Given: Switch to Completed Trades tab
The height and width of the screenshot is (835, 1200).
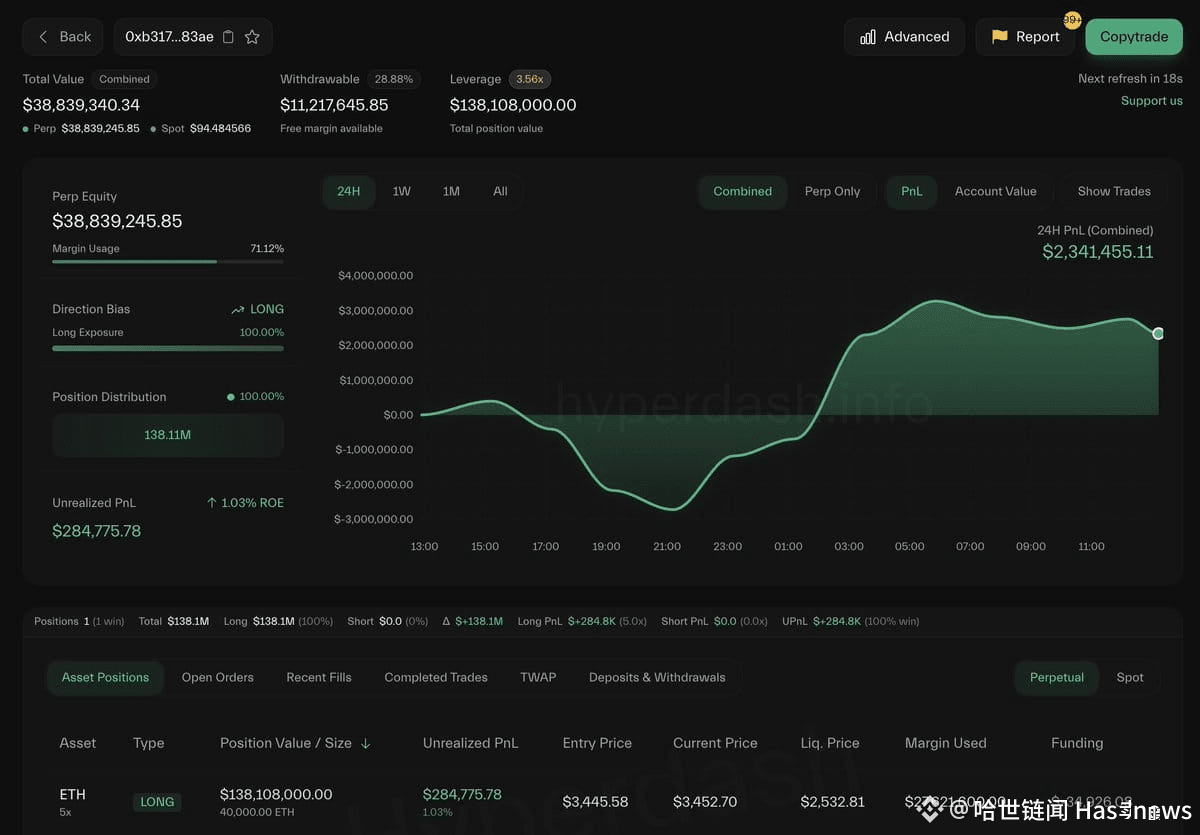Looking at the screenshot, I should click(436, 677).
